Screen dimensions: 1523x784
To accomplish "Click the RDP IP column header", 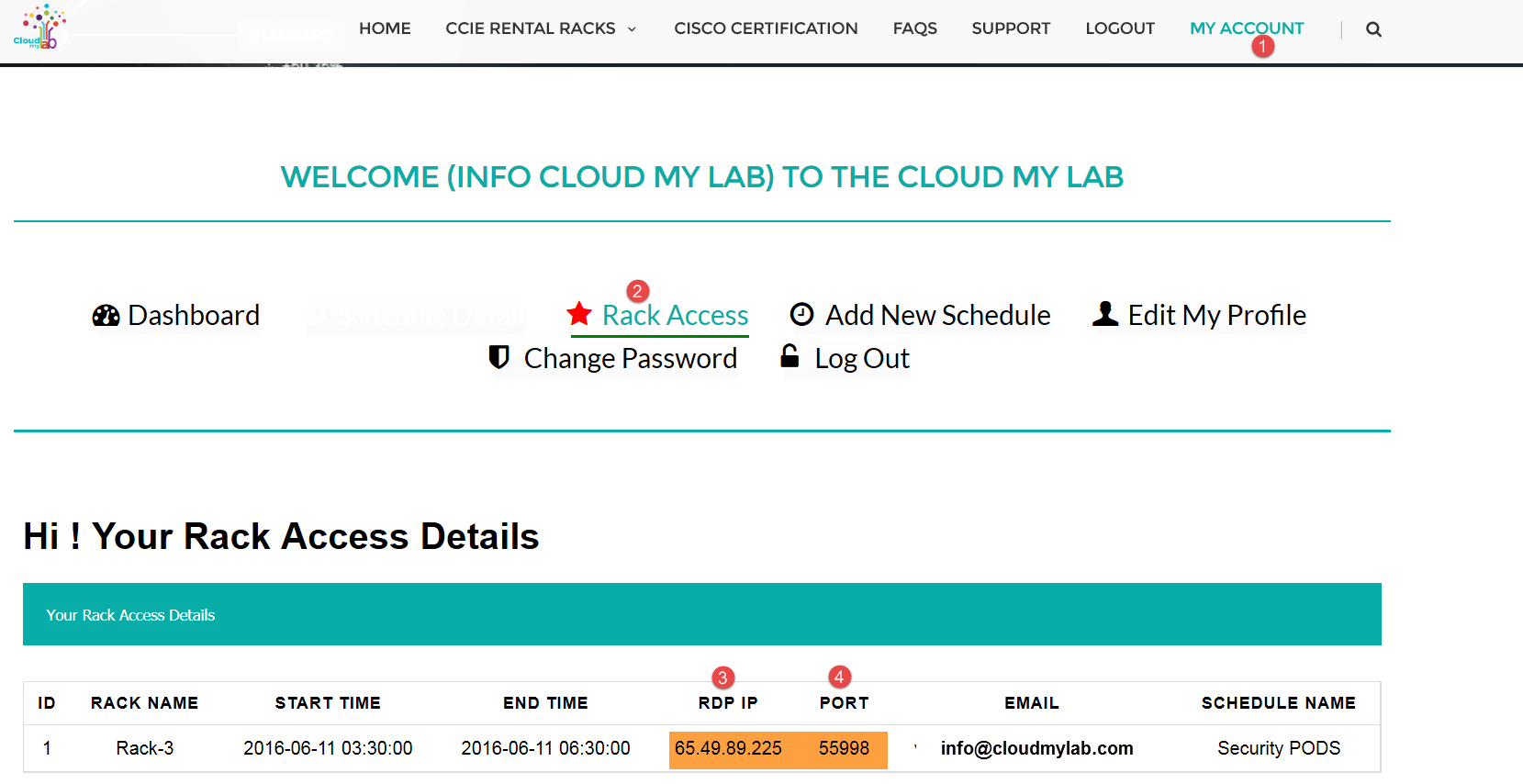I will 728,703.
